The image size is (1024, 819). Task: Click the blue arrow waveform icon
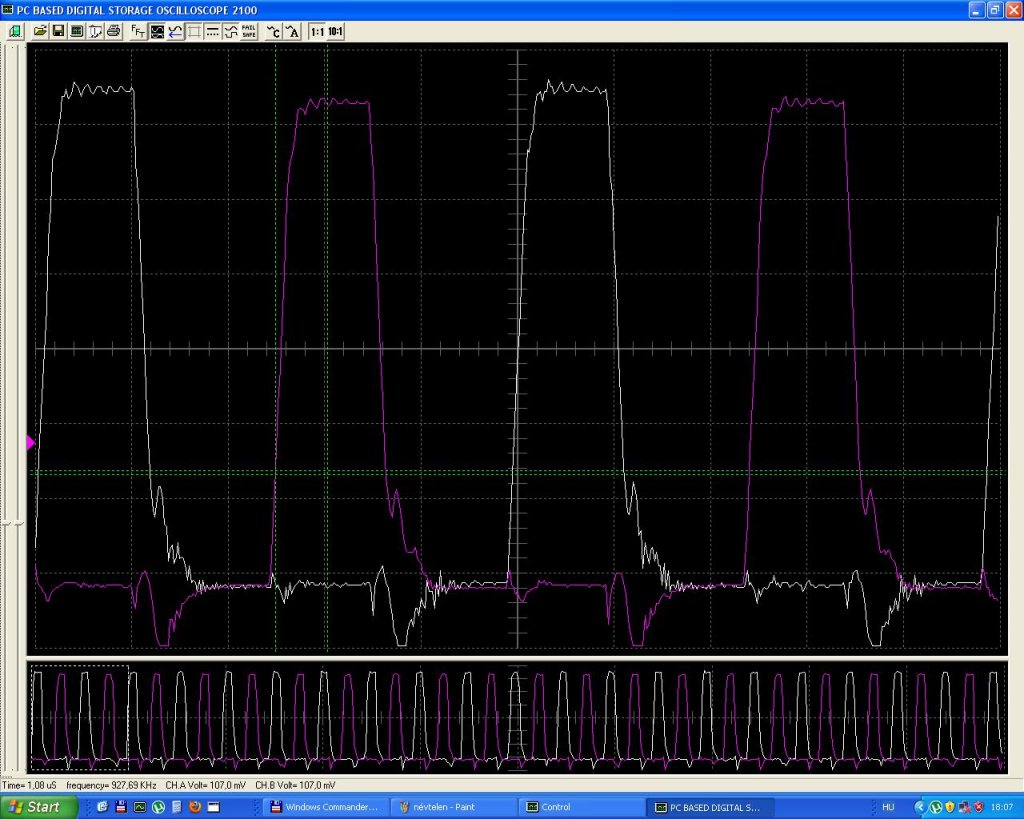pyautogui.click(x=175, y=31)
